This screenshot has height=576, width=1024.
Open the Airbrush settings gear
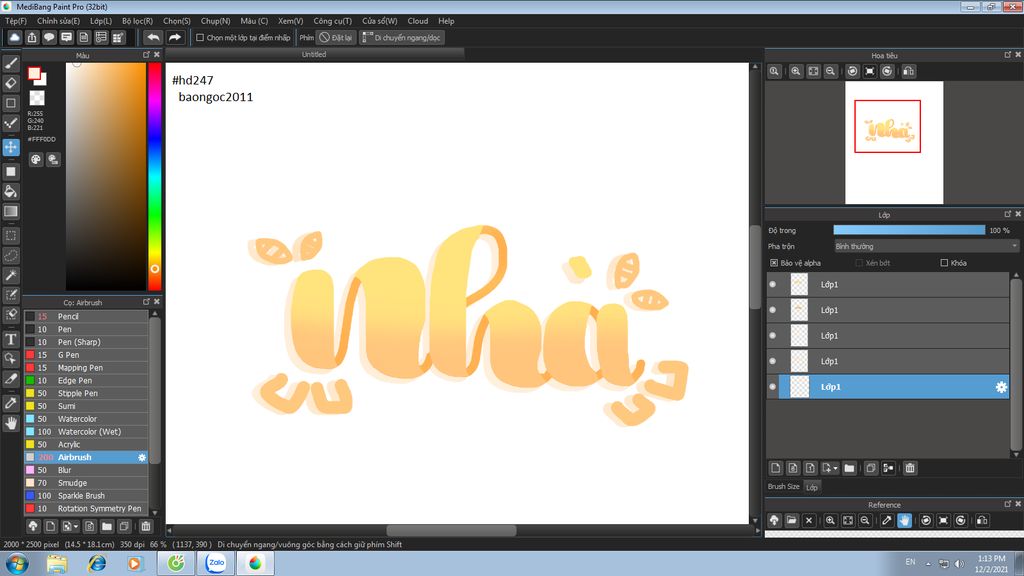pos(142,457)
